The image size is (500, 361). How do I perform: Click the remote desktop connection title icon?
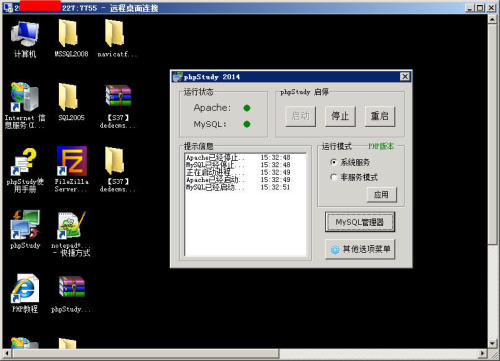click(8, 7)
